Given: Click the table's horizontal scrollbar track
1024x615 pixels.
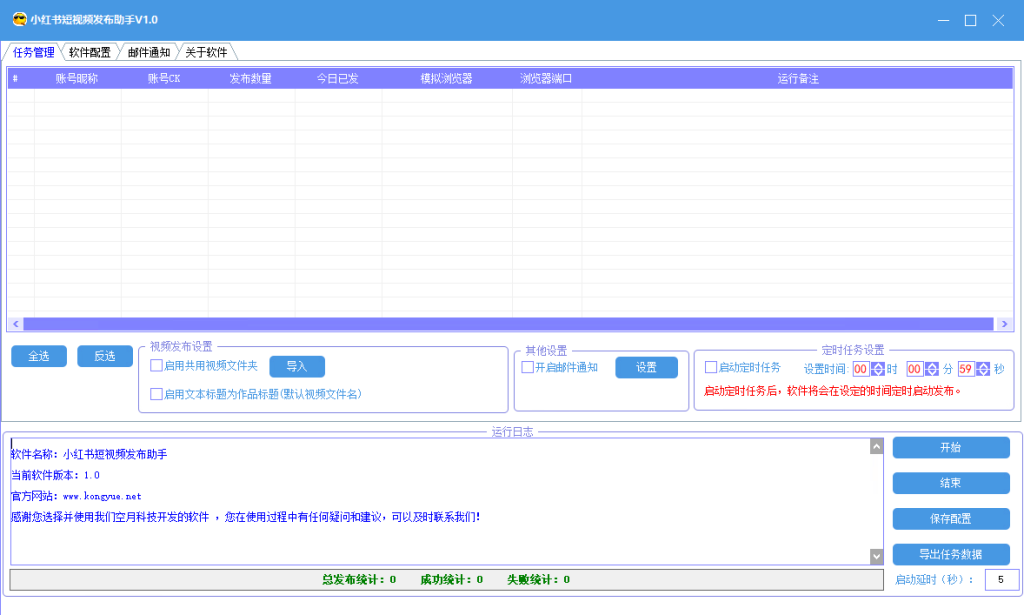Looking at the screenshot, I should point(509,324).
